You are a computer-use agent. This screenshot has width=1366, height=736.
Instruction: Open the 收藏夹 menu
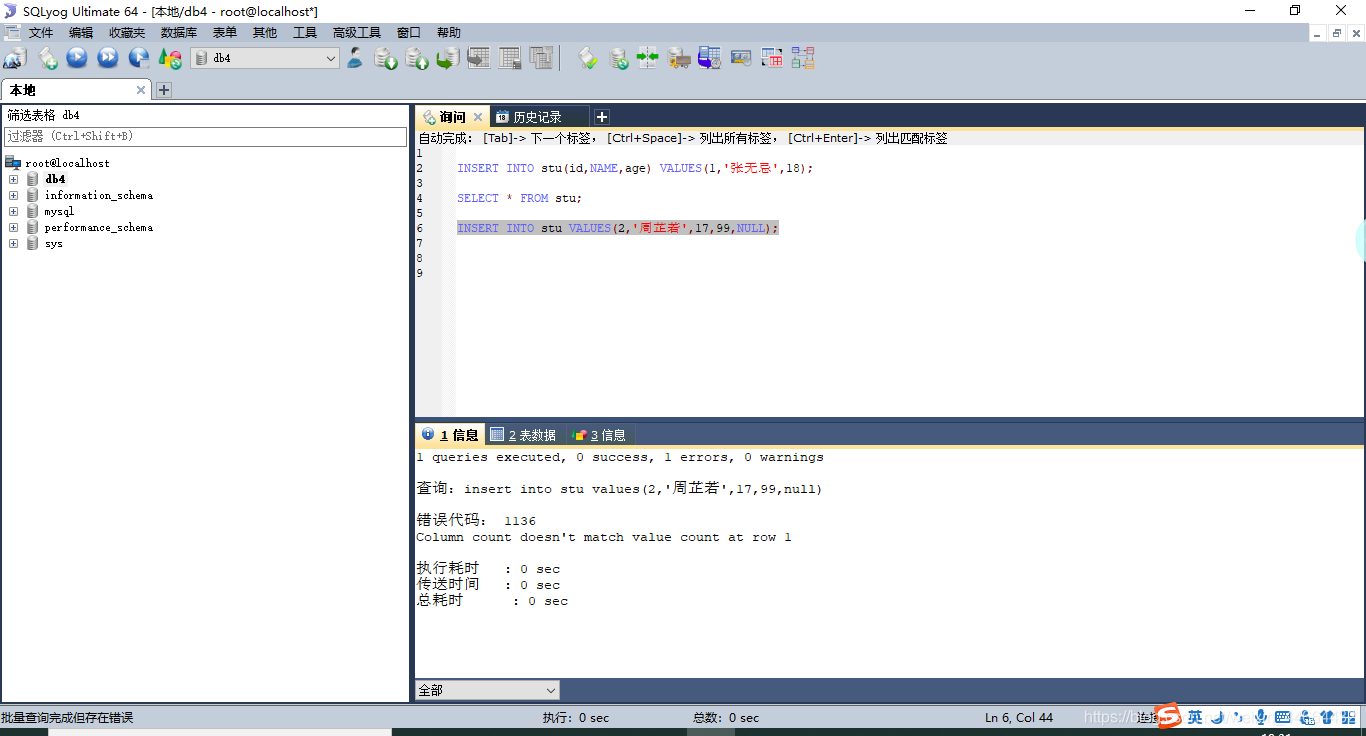(127, 33)
